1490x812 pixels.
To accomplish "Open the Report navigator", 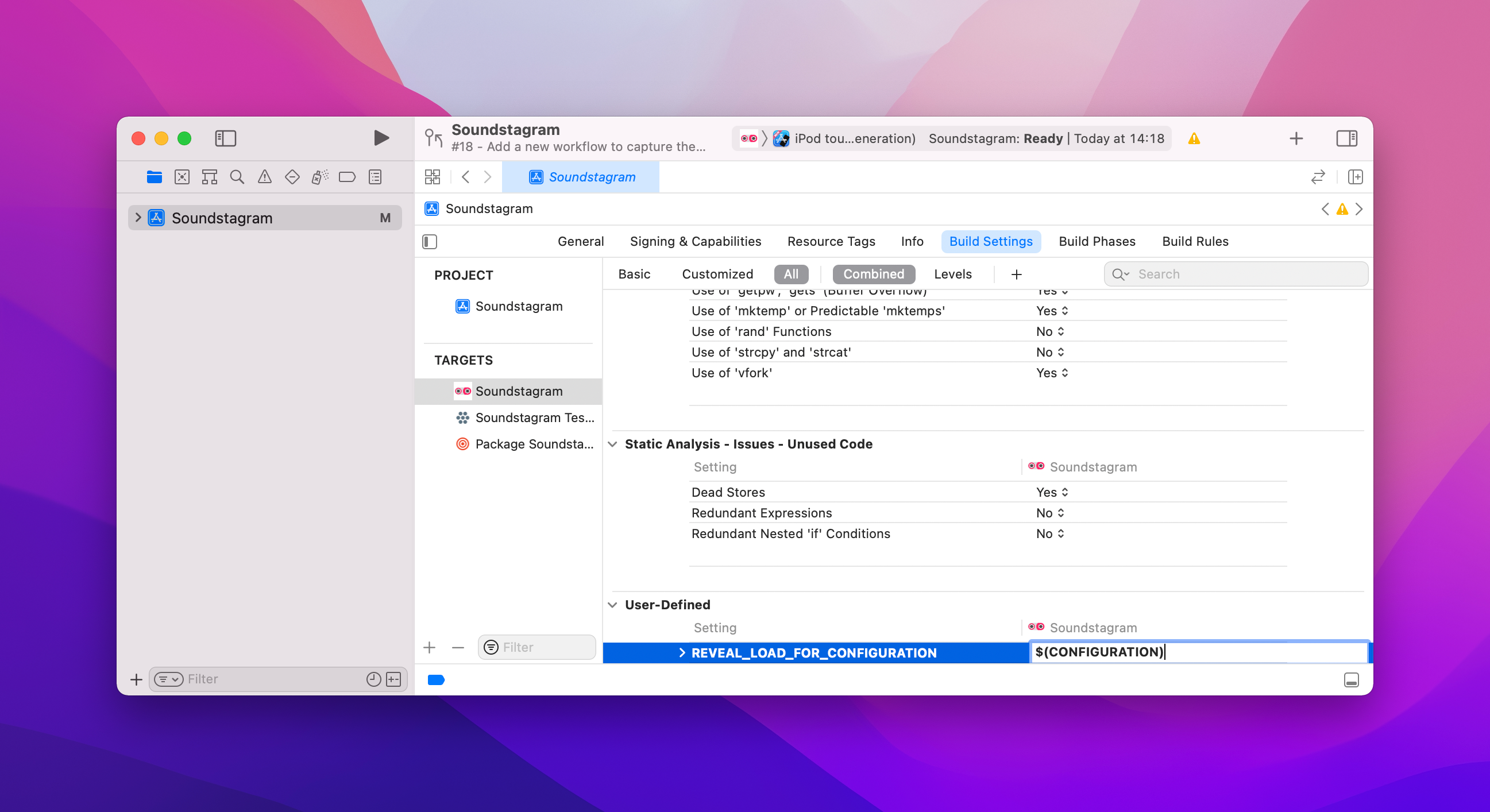I will [x=375, y=177].
